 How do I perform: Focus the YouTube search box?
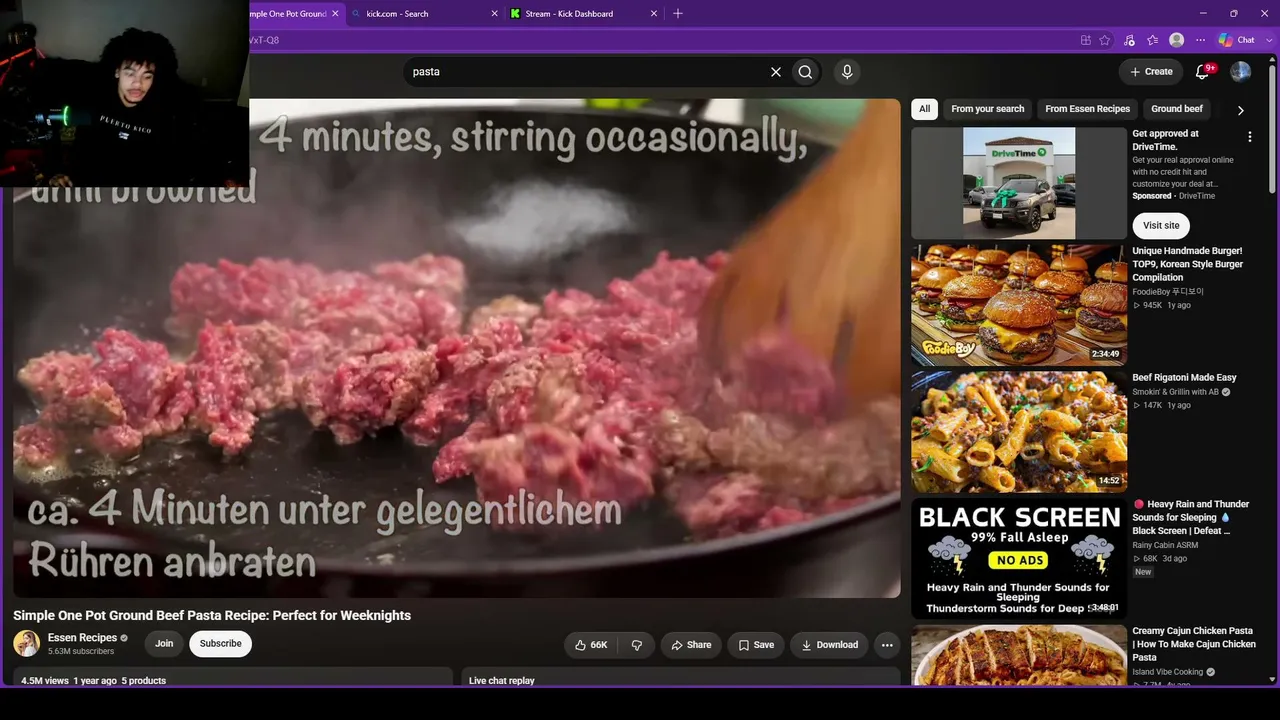585,72
